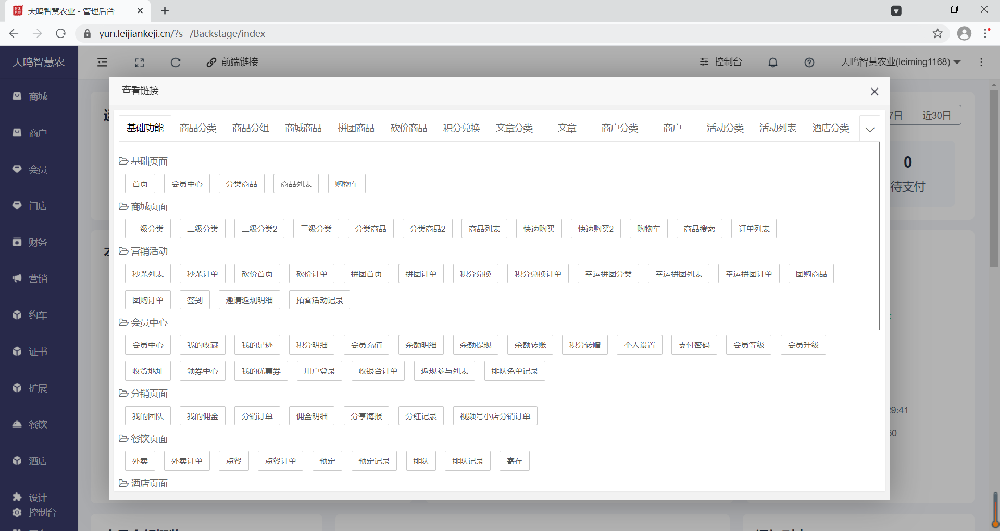Open 营销 in the left sidebar

coord(38,279)
